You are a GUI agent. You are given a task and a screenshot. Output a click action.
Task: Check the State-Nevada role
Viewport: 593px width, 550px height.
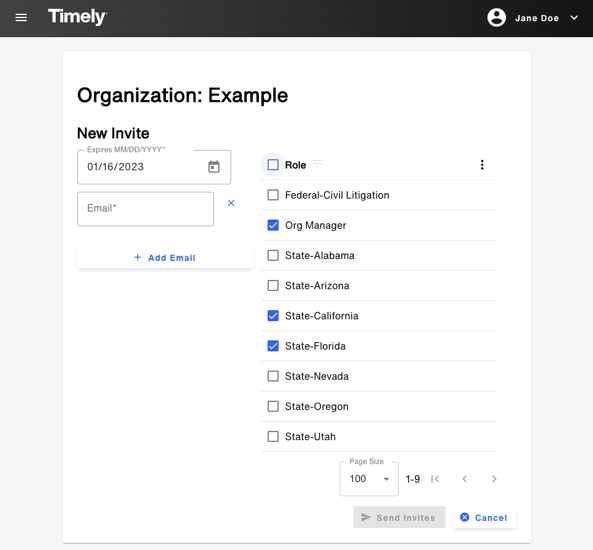273,376
